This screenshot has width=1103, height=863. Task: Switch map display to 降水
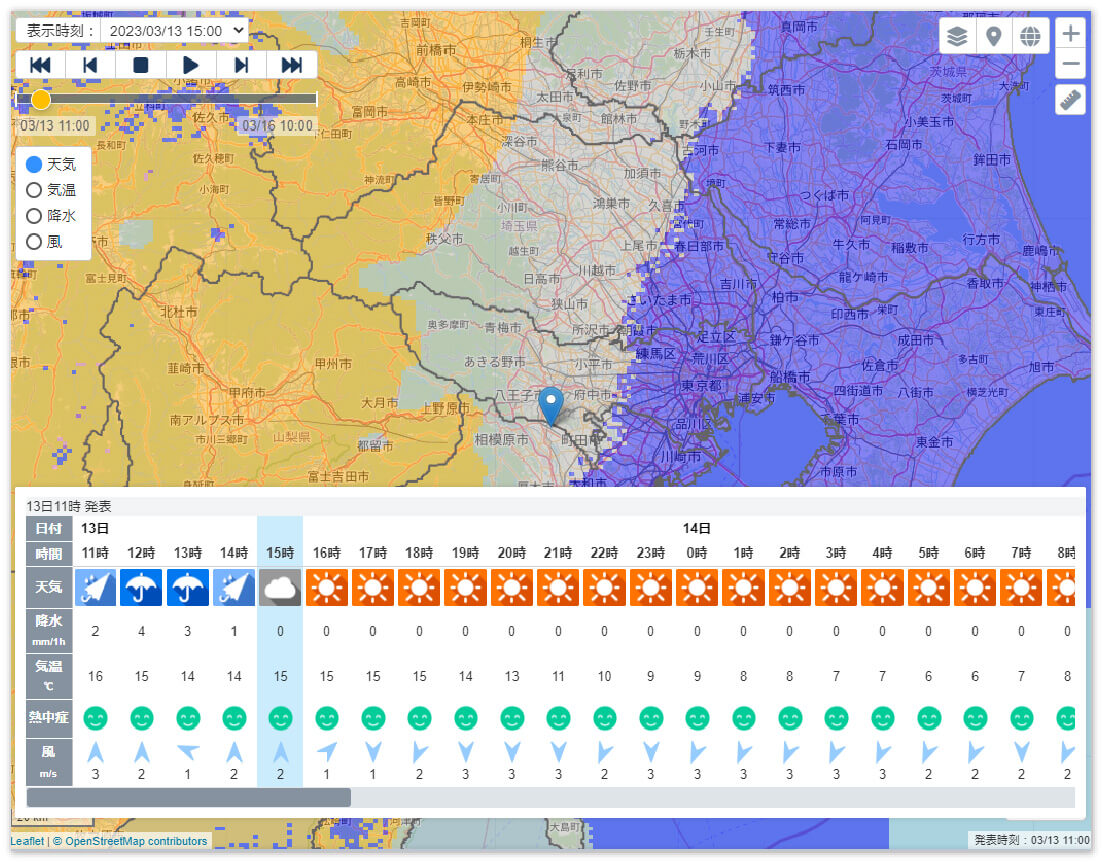click(34, 216)
